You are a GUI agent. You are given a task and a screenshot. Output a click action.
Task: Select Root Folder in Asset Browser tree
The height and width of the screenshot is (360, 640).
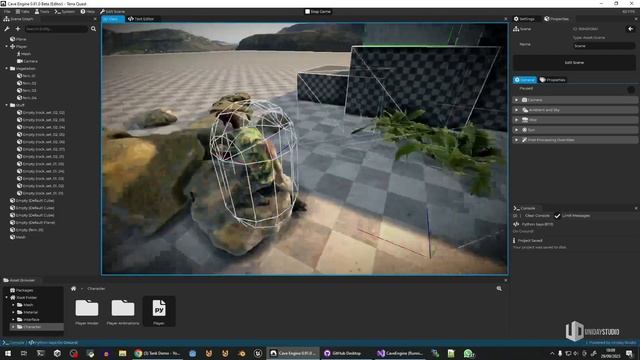[23, 298]
